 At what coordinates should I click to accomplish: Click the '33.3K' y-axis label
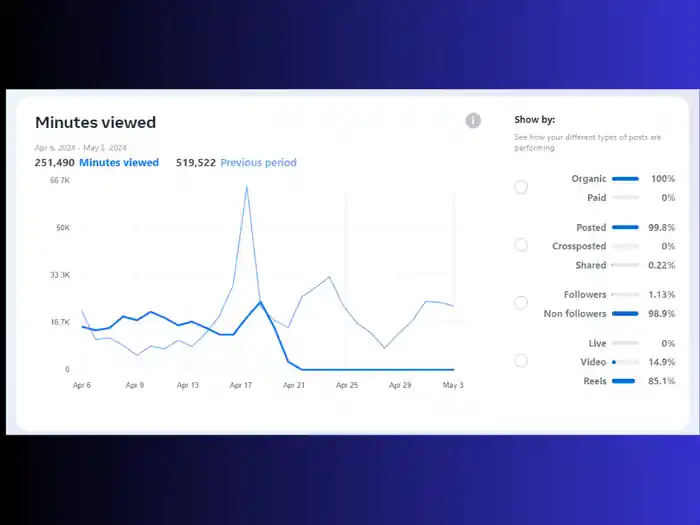(60, 275)
